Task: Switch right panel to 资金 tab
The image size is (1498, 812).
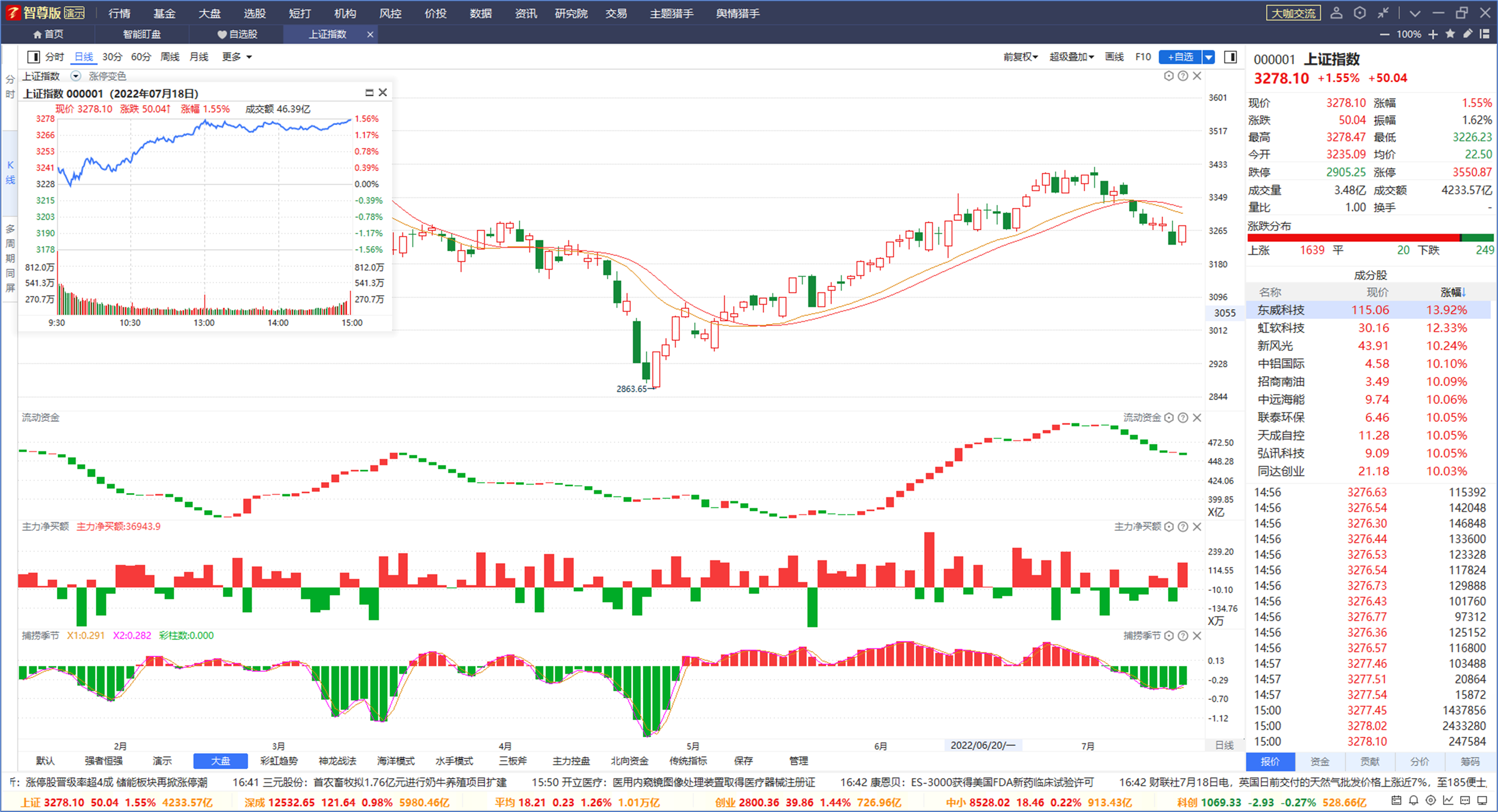Action: click(1319, 762)
